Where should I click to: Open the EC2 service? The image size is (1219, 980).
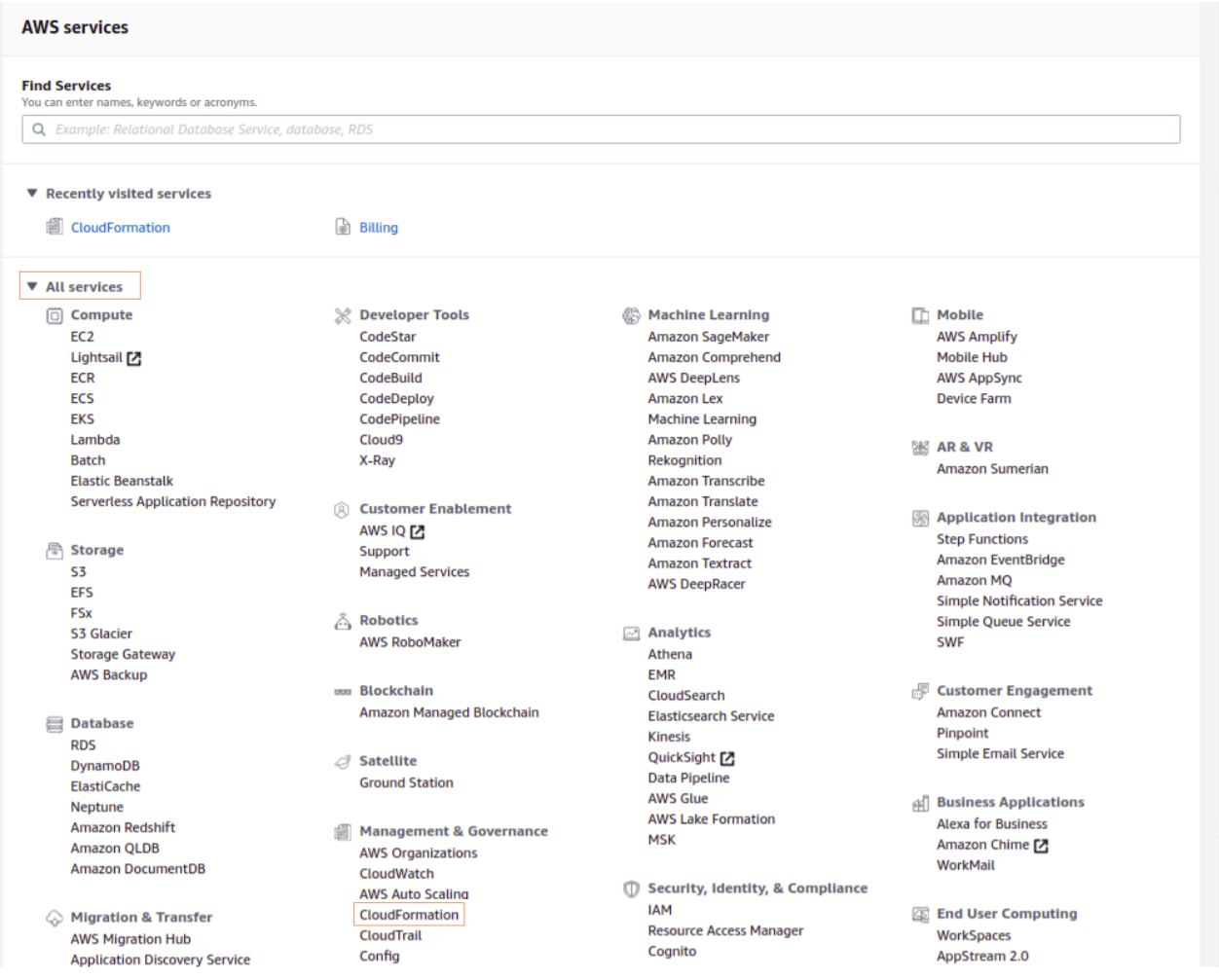coord(82,337)
